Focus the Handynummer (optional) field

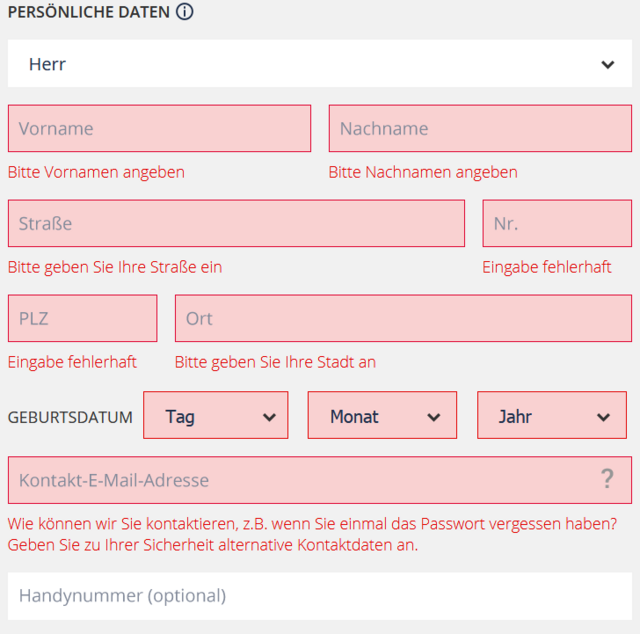[x=320, y=596]
